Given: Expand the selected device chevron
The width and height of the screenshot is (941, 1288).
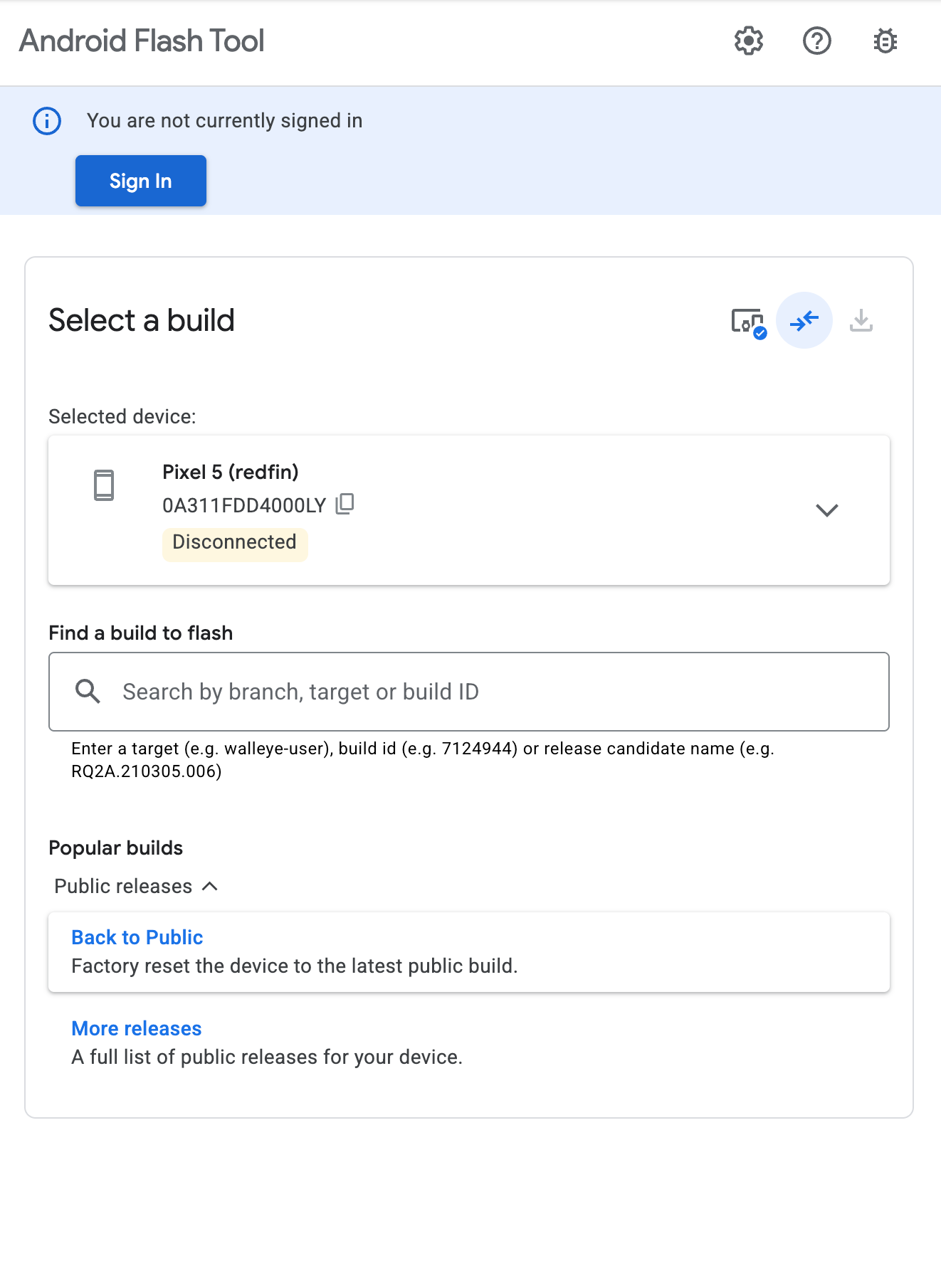Looking at the screenshot, I should click(826, 510).
